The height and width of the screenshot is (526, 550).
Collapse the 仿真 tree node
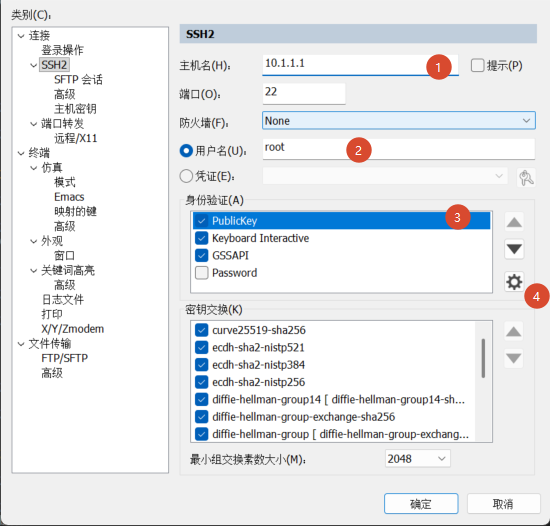34,168
